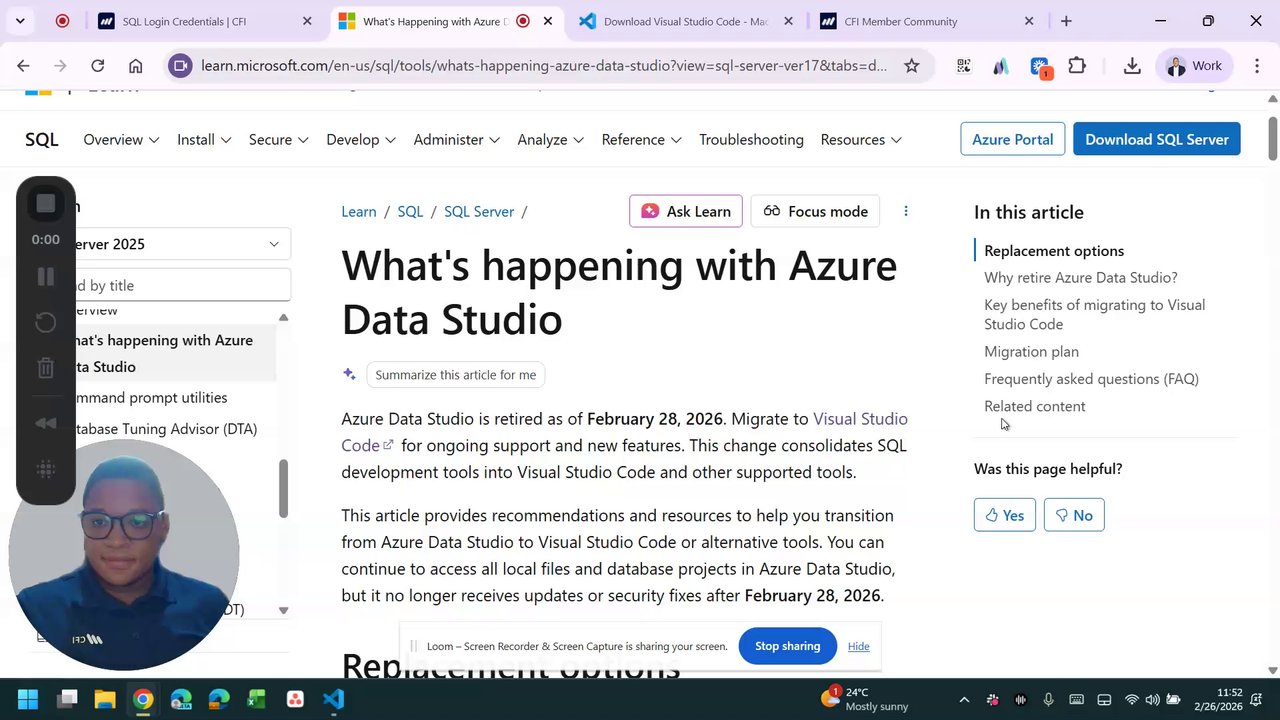The width and height of the screenshot is (1280, 720).
Task: Click the article's three-dot more options
Action: (x=906, y=211)
